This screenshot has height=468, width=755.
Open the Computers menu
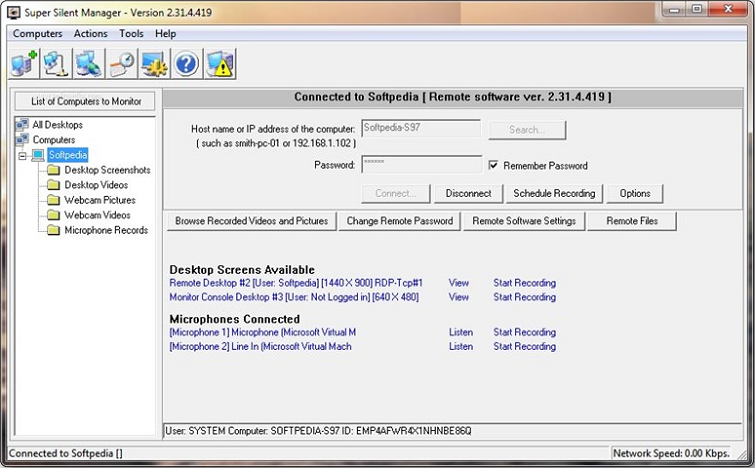tap(37, 33)
